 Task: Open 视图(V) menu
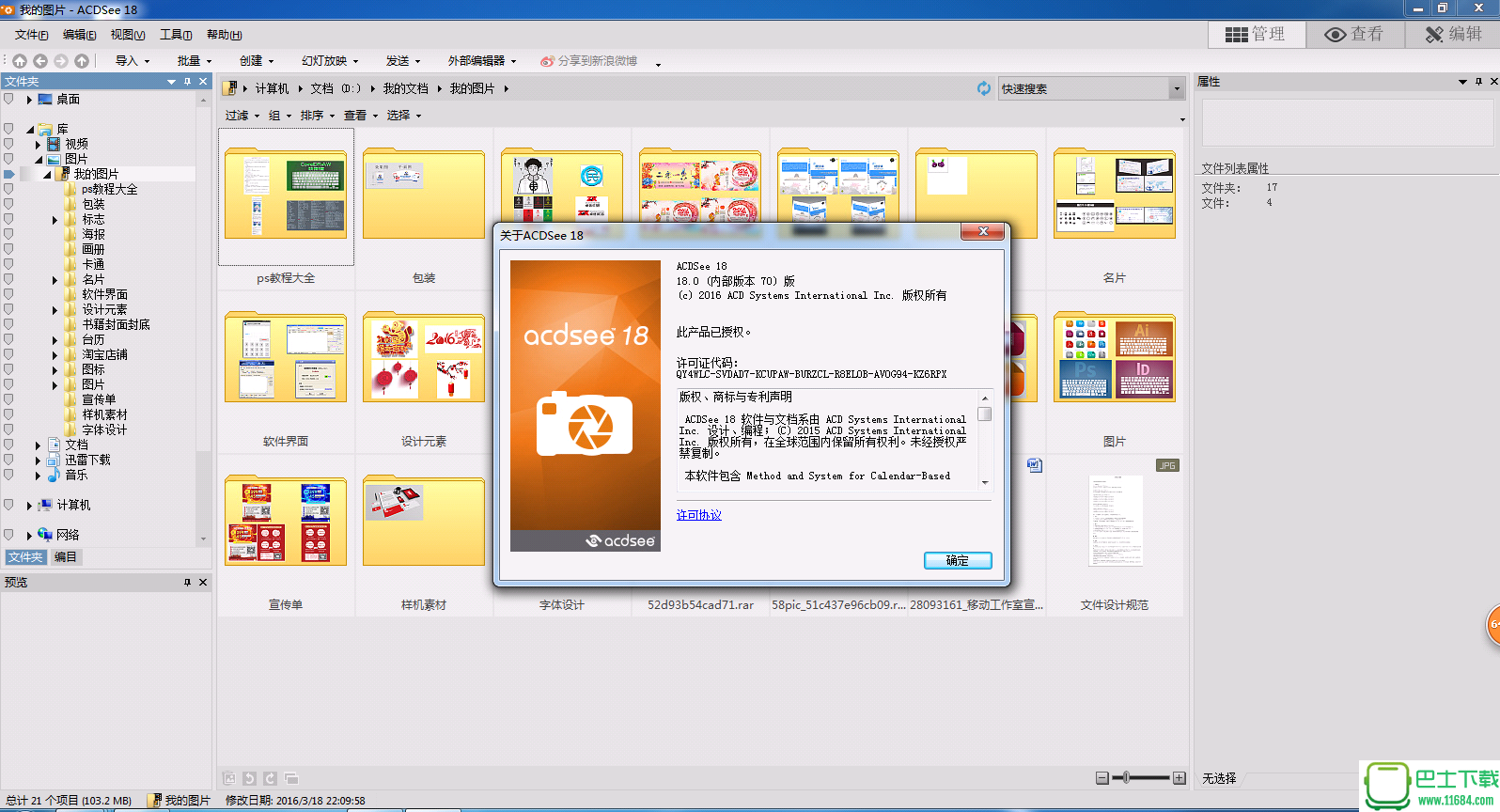[127, 35]
